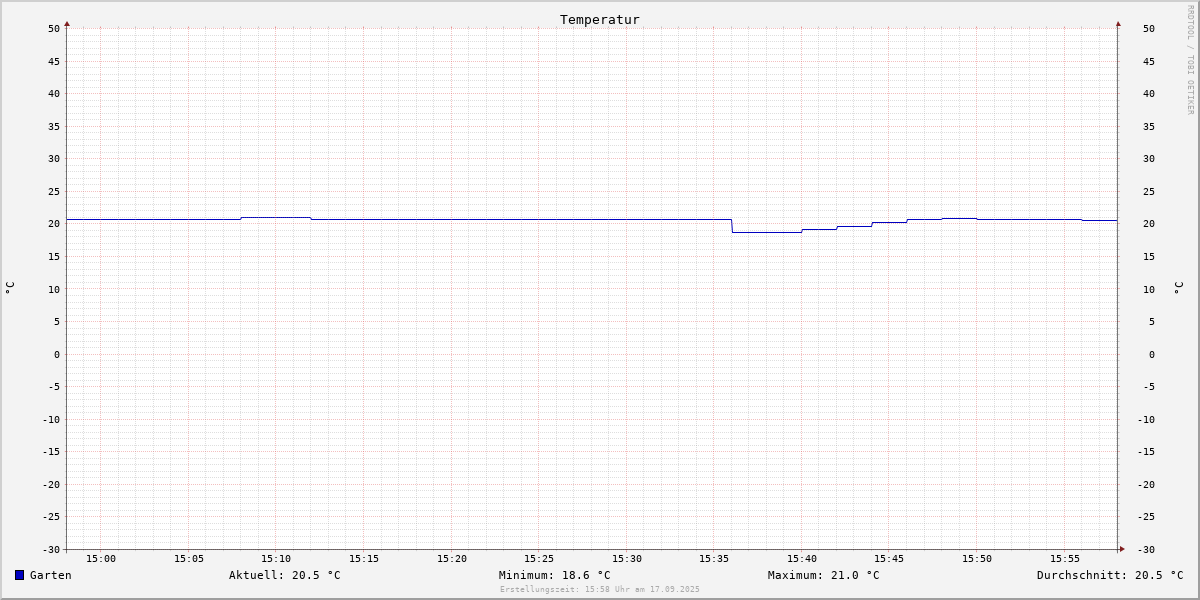Click the 15:00 time axis label

tap(101, 558)
